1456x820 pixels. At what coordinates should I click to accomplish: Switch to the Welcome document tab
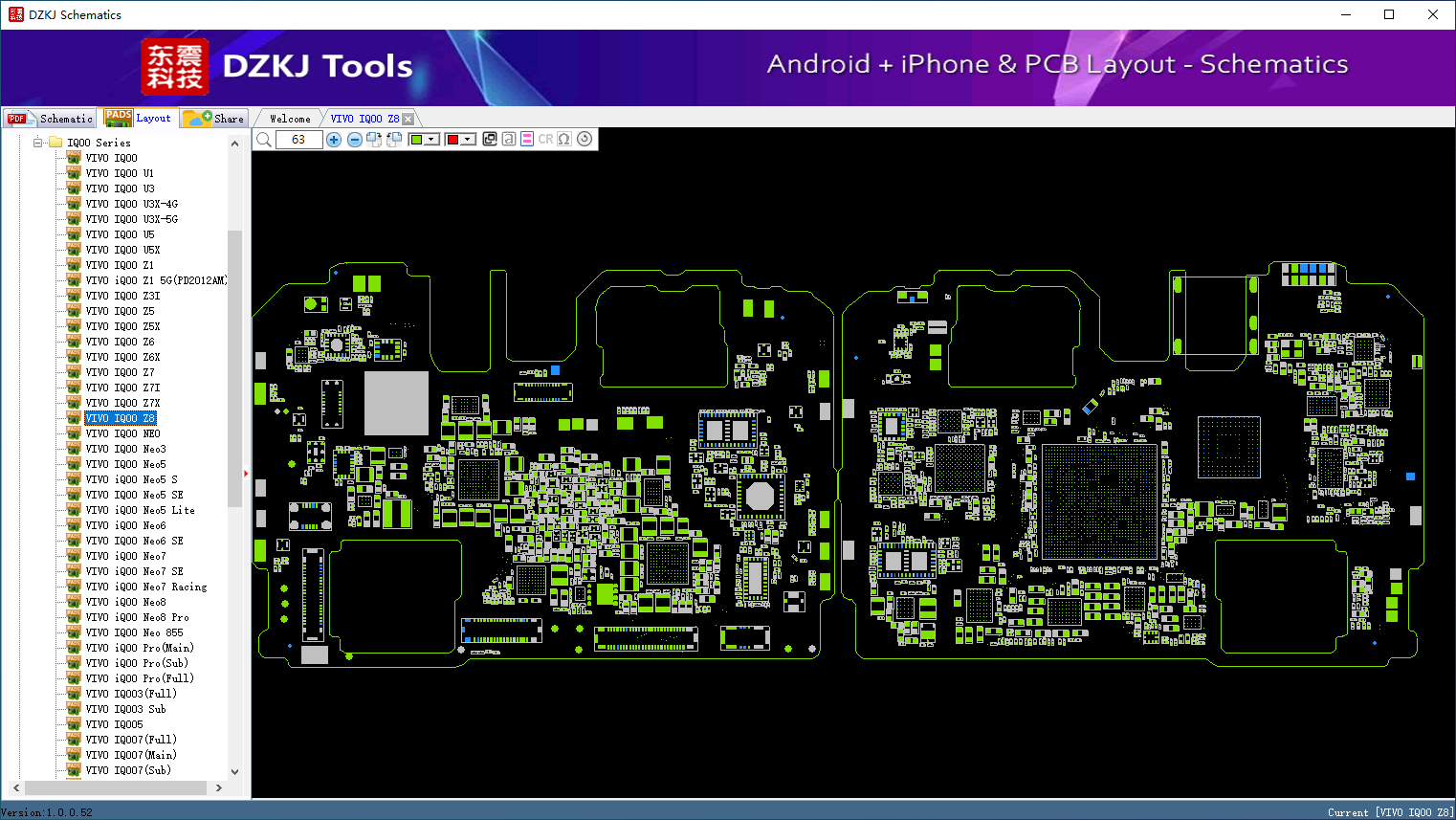tap(290, 119)
